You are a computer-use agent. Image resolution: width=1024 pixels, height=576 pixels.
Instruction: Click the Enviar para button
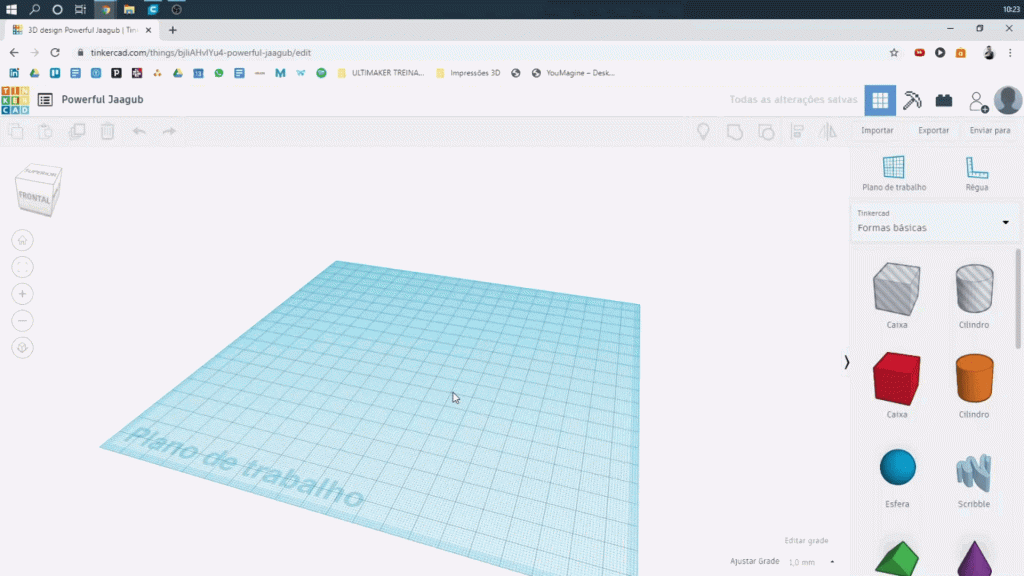[989, 131]
